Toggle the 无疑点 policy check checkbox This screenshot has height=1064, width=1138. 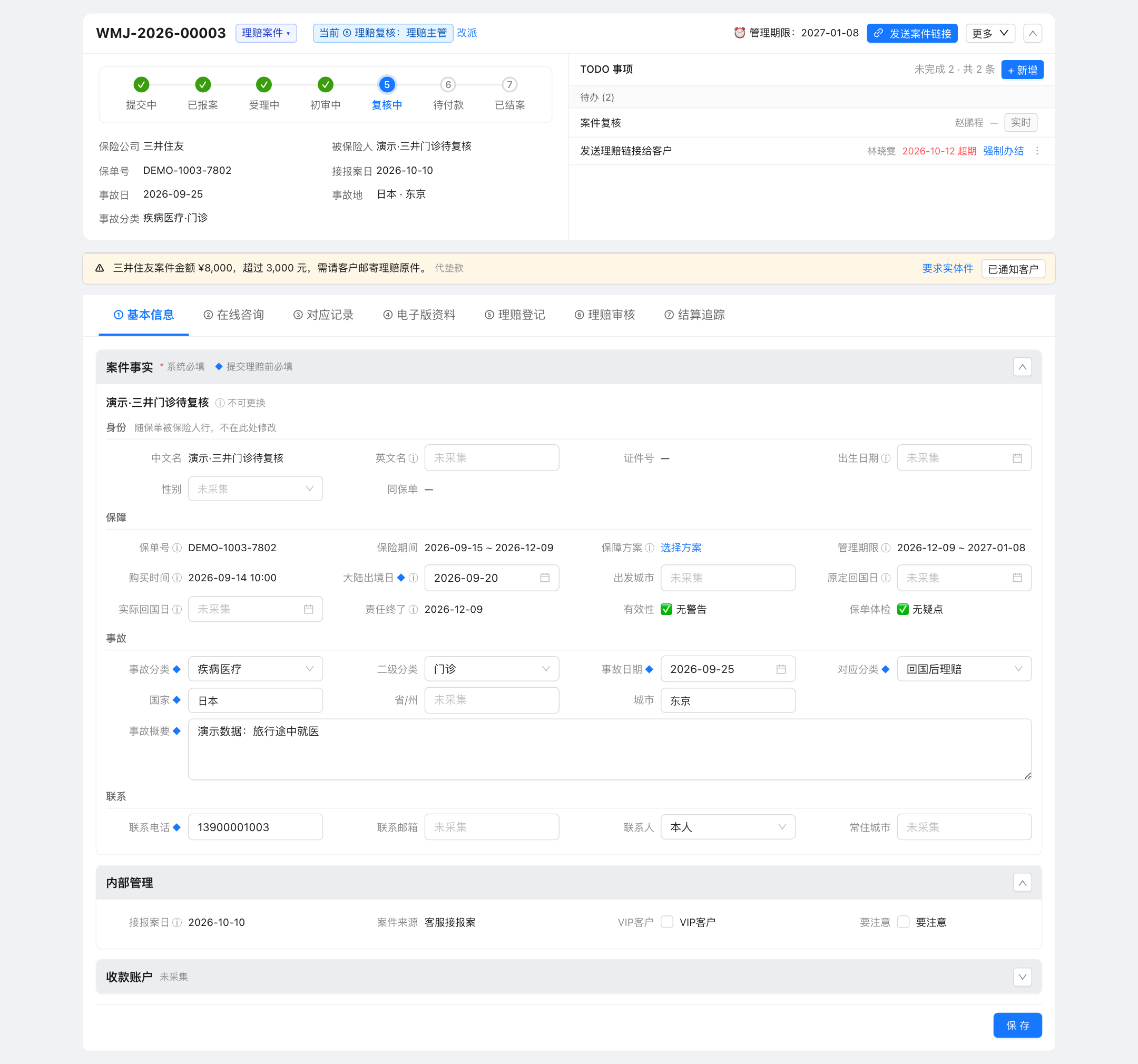[x=902, y=609]
